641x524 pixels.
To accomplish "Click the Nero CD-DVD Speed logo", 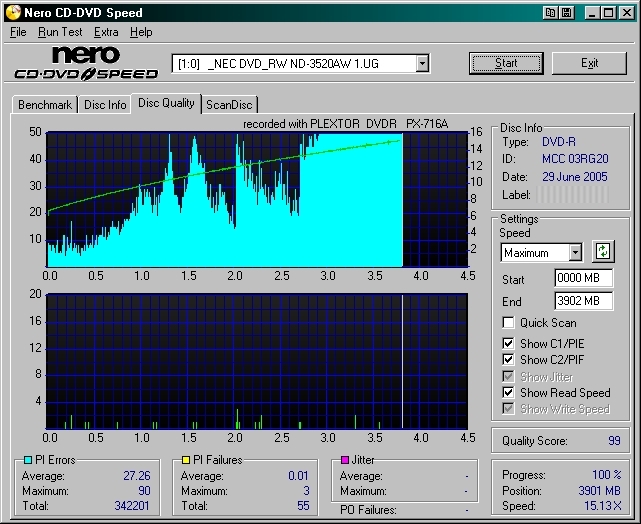I will (x=86, y=63).
